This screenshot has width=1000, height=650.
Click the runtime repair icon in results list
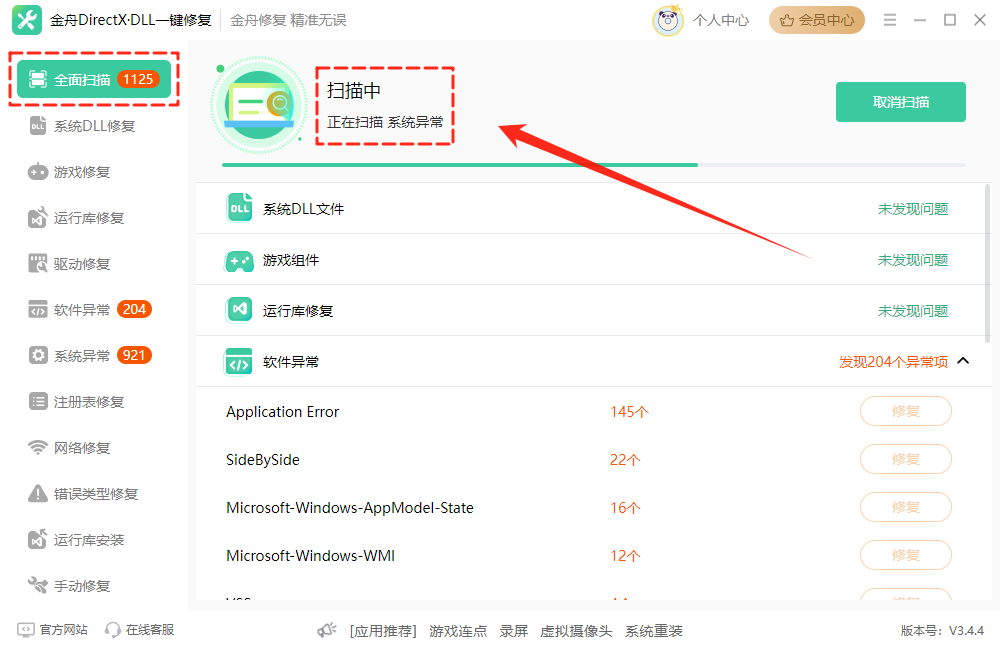point(239,310)
